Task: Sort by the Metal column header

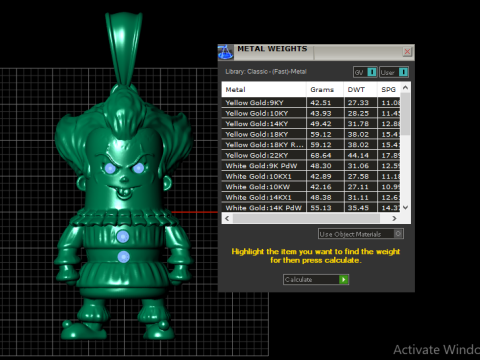Action: tap(264, 89)
